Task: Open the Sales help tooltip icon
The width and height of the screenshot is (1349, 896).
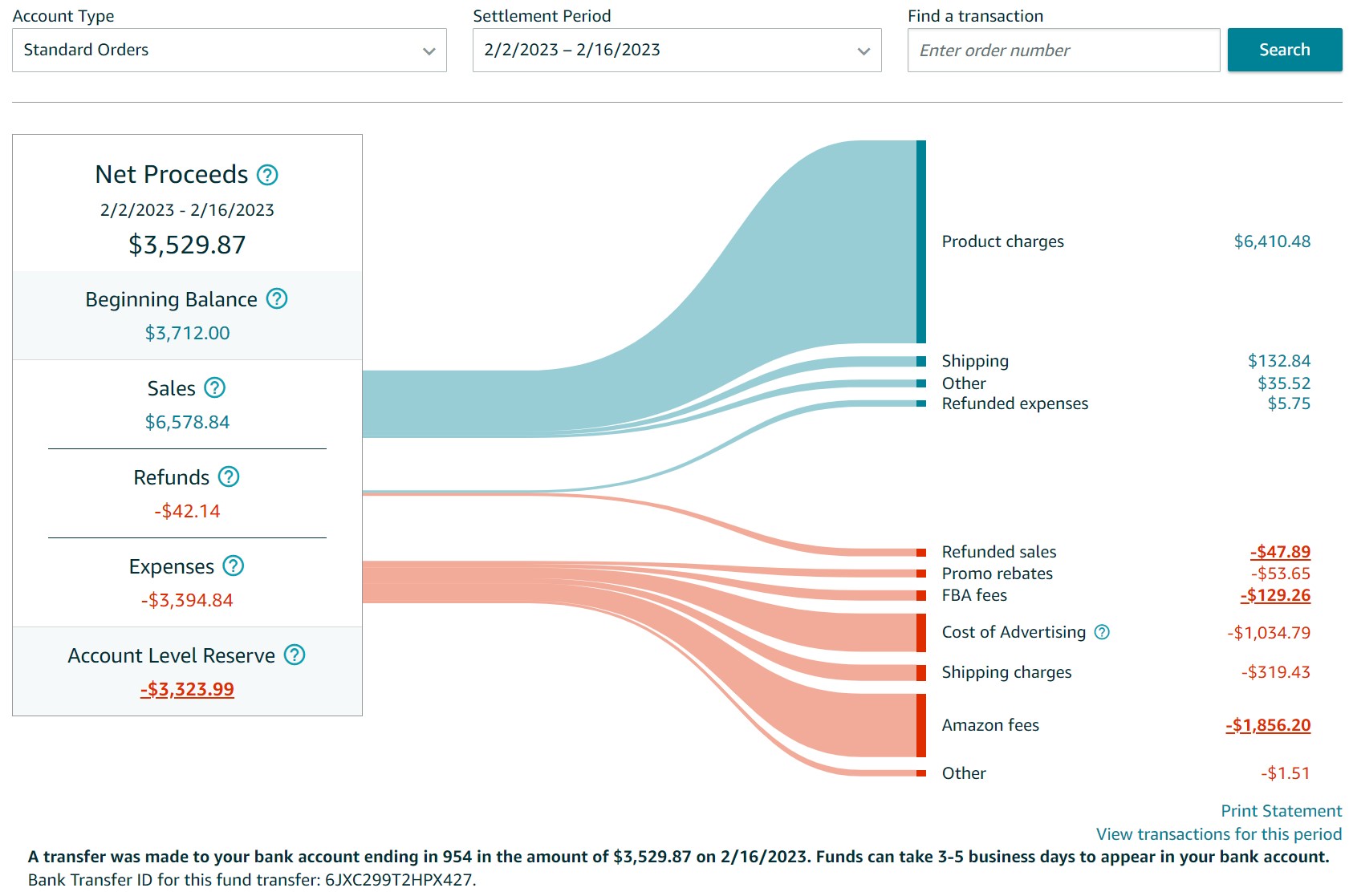Action: pos(215,388)
